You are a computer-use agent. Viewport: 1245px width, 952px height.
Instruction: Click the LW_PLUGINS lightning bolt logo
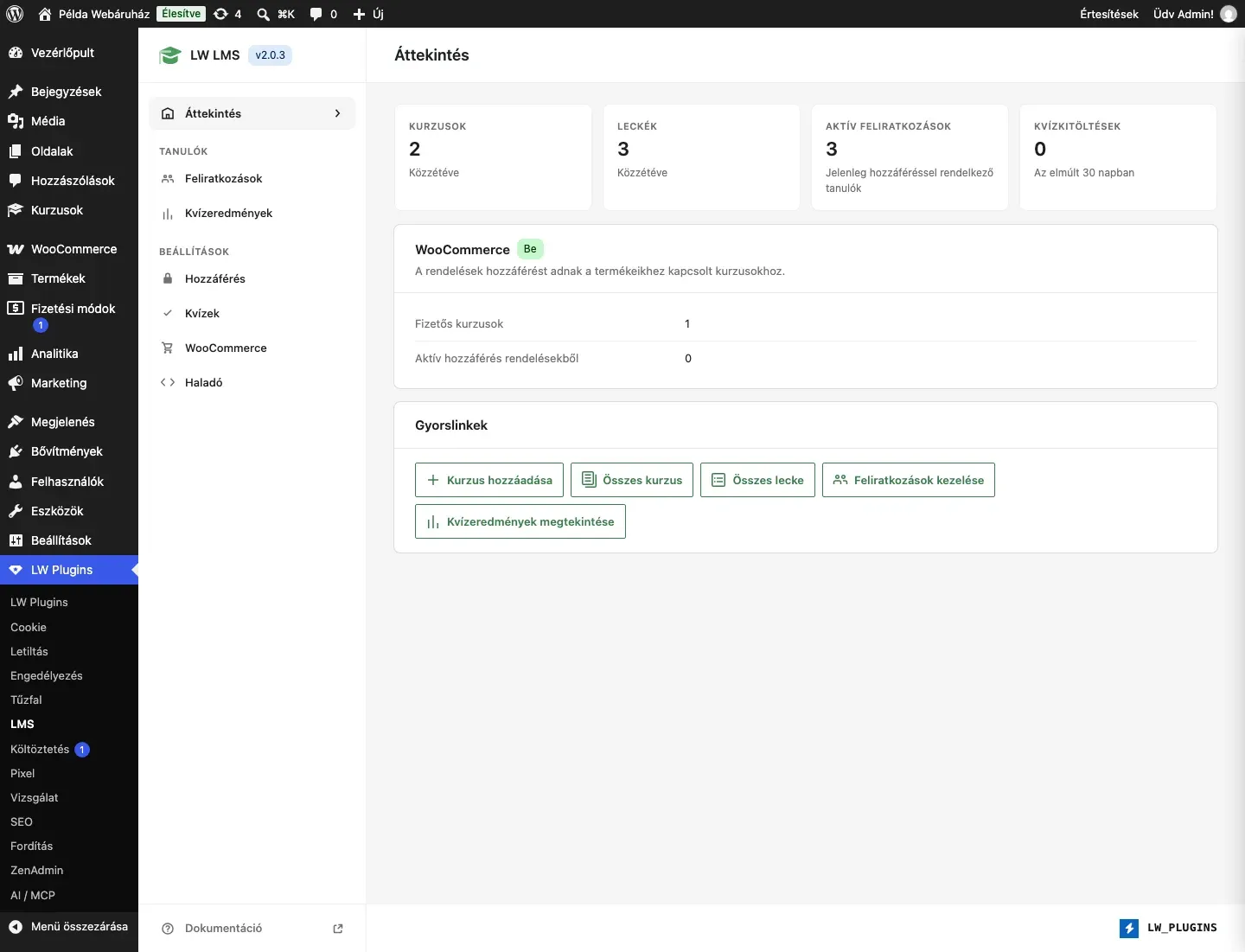(1129, 928)
